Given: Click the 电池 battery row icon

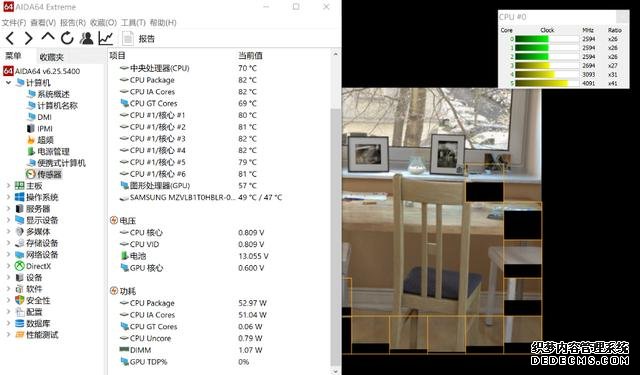Looking at the screenshot, I should [x=124, y=256].
